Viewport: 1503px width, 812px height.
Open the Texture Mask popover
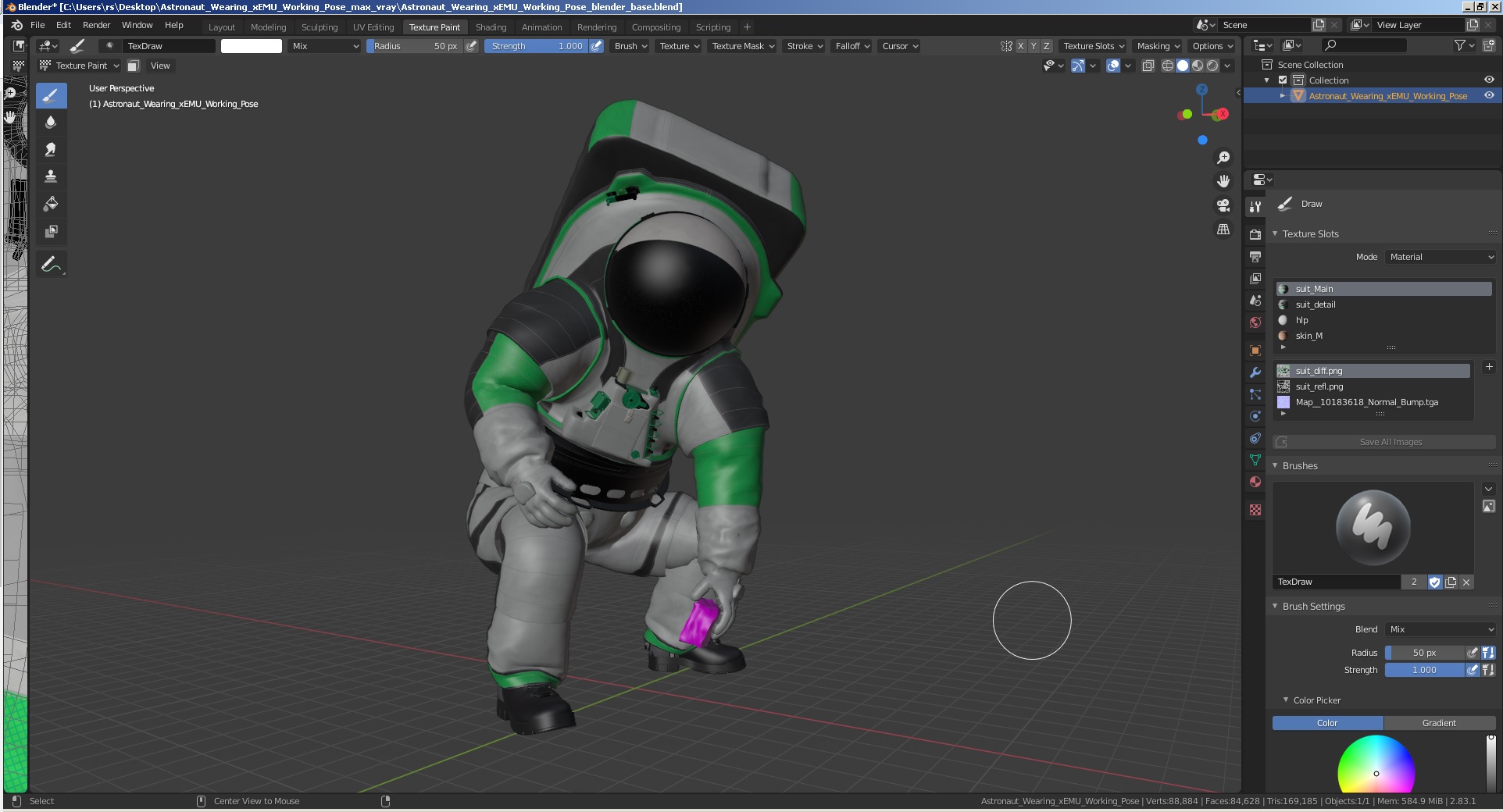pyautogui.click(x=743, y=46)
